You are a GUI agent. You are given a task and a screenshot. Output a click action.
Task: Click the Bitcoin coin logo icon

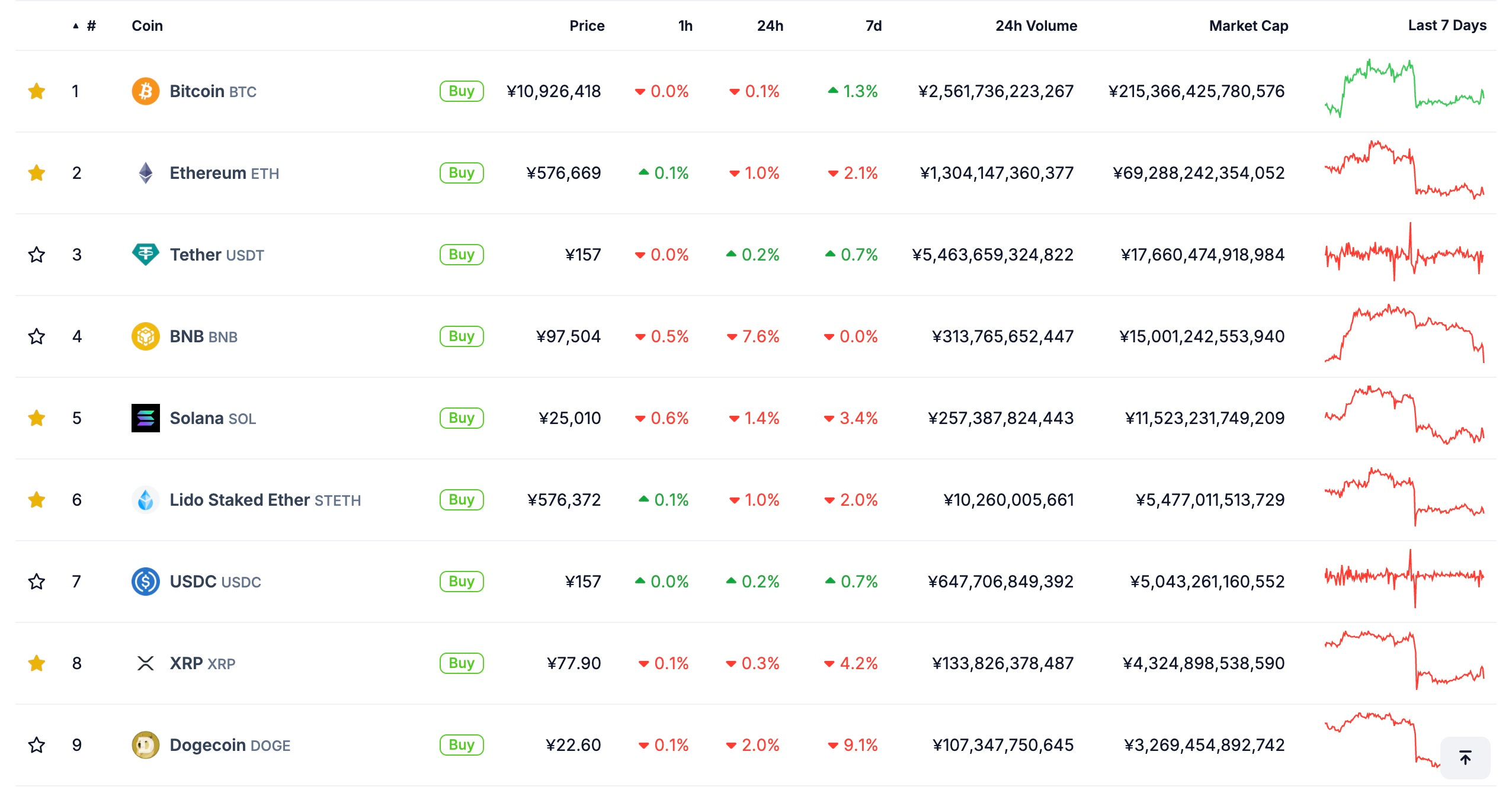pos(145,91)
